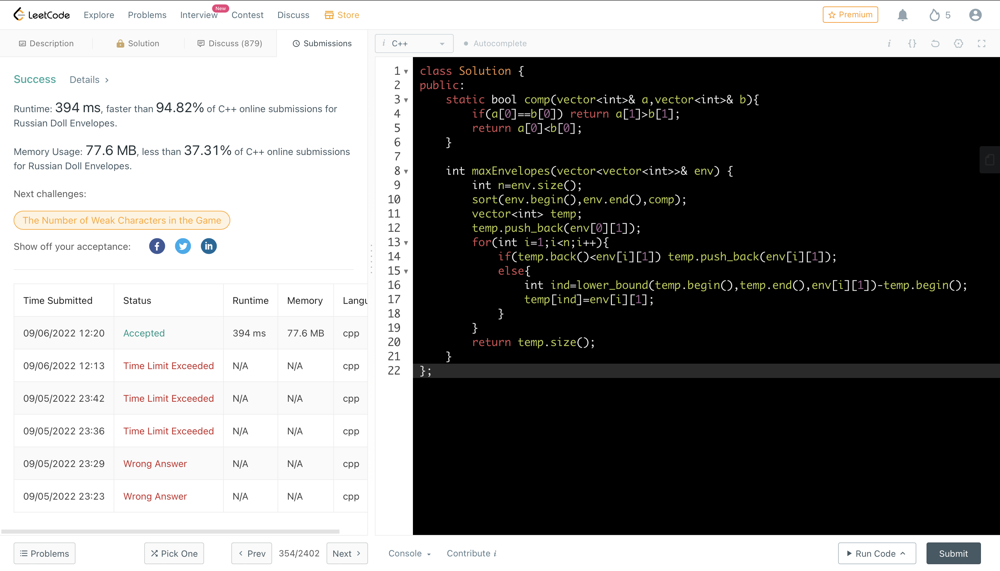Collapse code fold arrow at line 1

pos(406,72)
